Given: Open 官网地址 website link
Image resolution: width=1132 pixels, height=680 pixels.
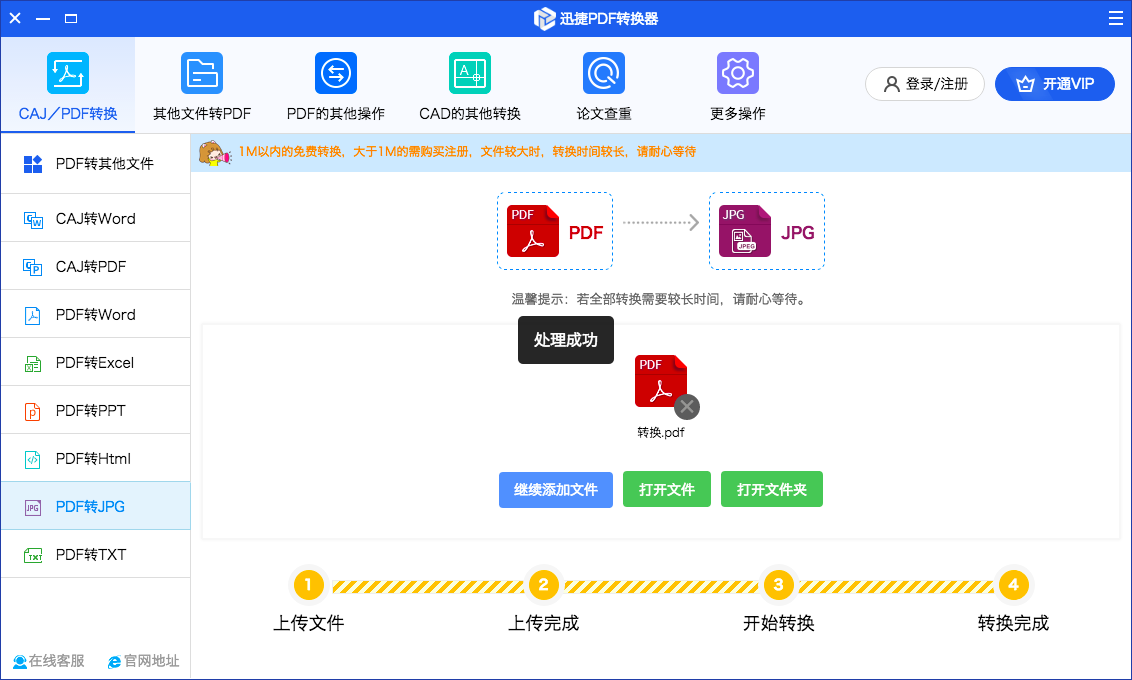Looking at the screenshot, I should [144, 661].
